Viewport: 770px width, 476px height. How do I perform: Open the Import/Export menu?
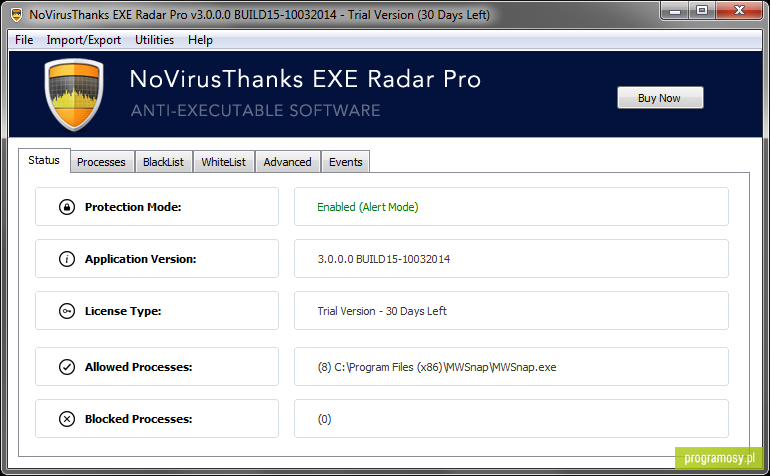(x=83, y=40)
